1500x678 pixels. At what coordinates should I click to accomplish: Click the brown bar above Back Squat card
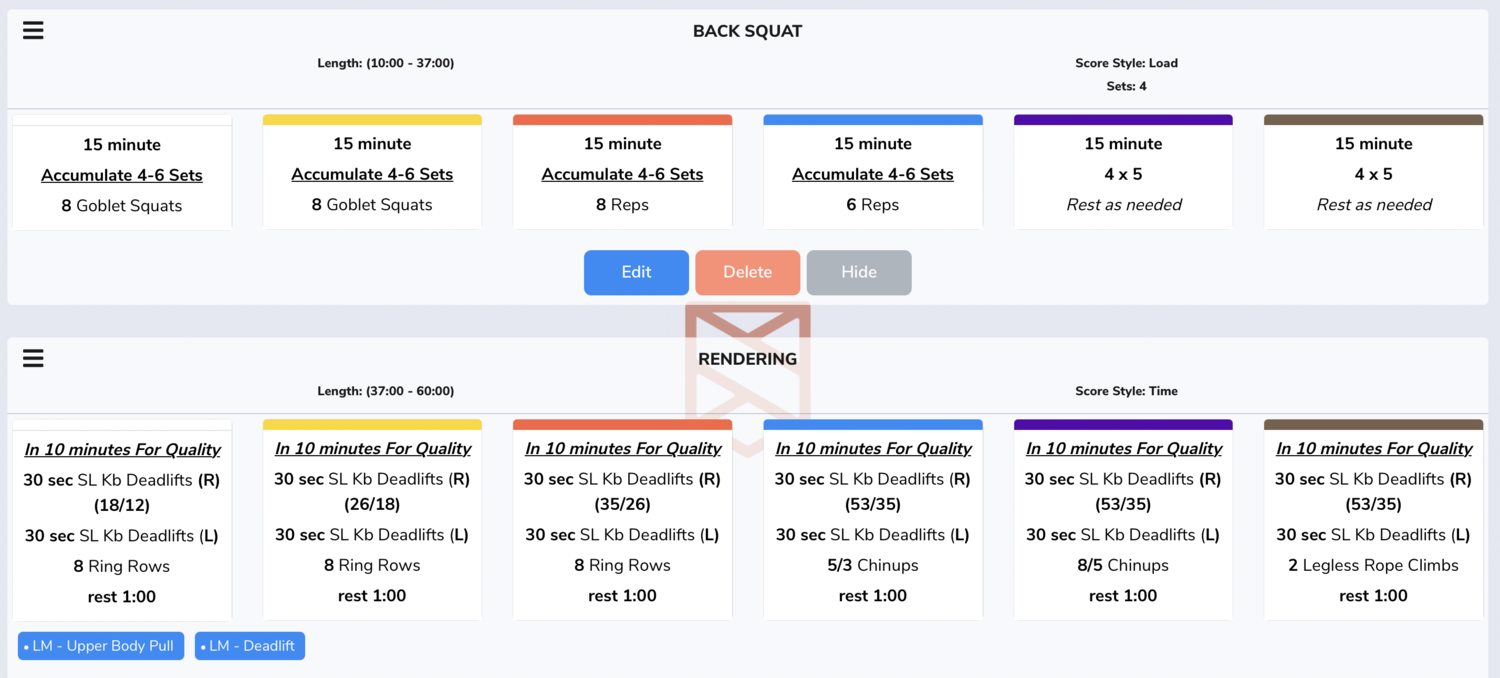tap(1374, 120)
